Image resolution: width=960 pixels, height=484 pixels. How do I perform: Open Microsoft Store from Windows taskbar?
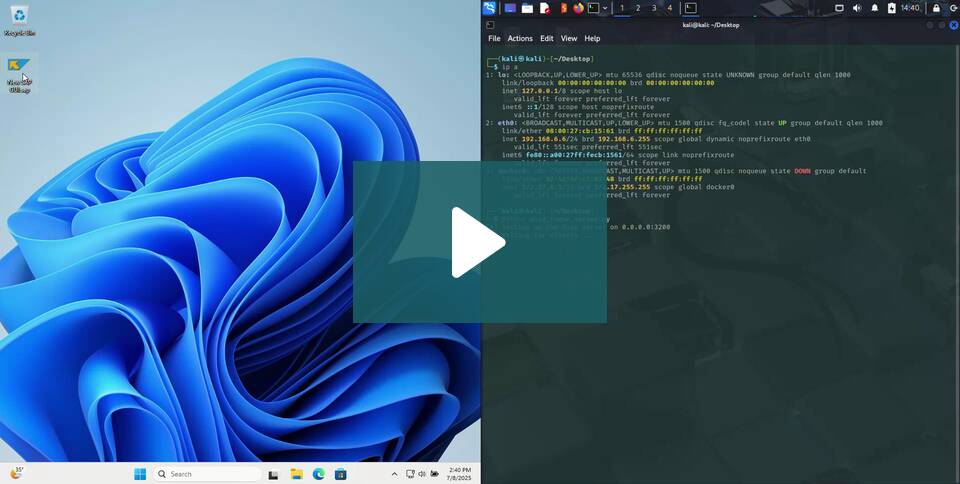click(340, 474)
